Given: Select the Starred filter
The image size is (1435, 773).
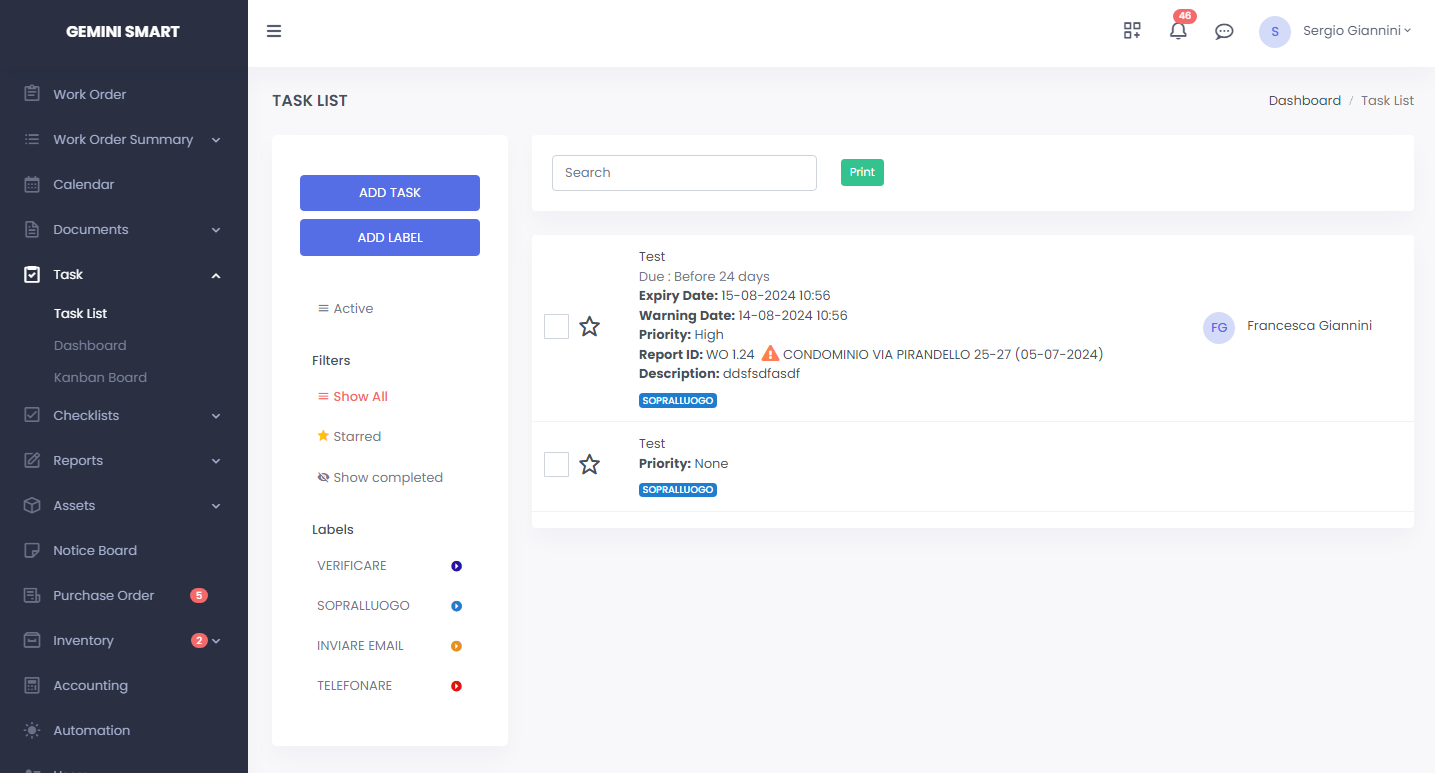Looking at the screenshot, I should (x=349, y=436).
